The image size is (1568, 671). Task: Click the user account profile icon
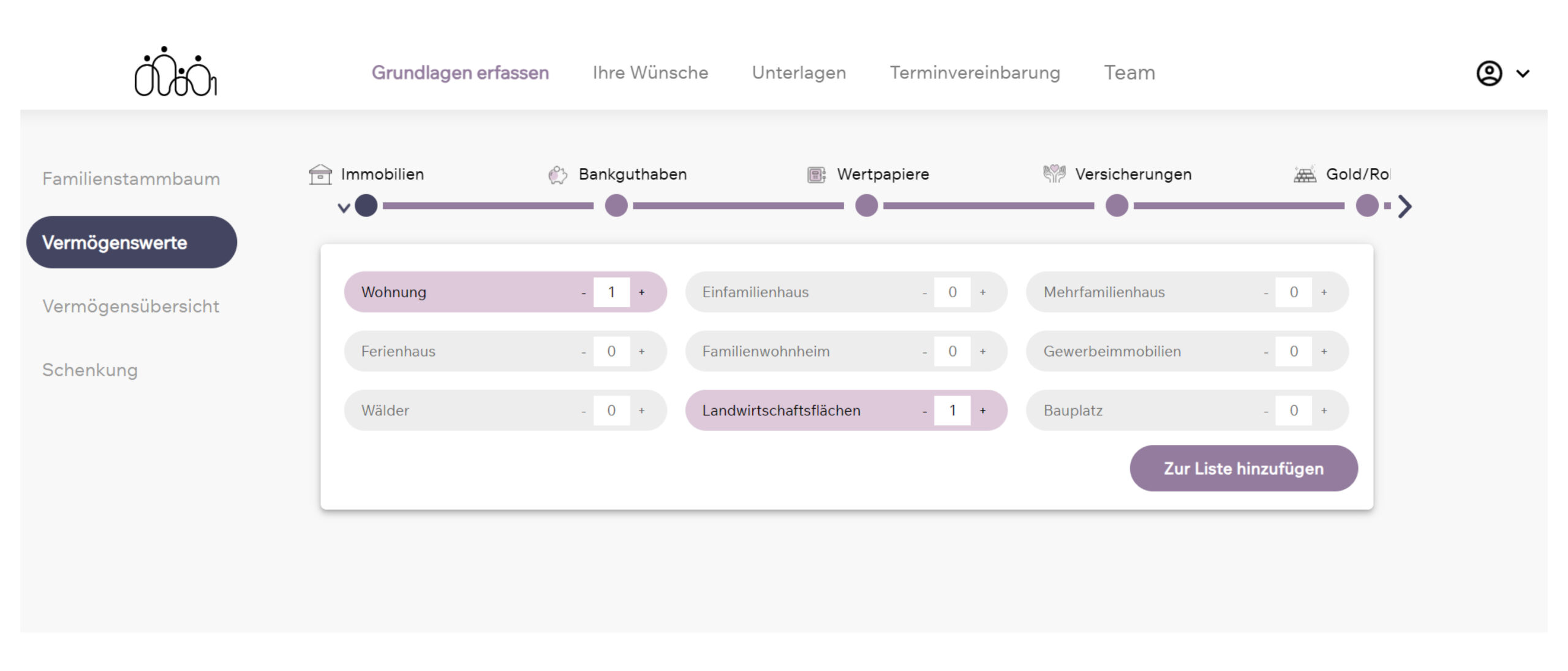click(x=1489, y=74)
